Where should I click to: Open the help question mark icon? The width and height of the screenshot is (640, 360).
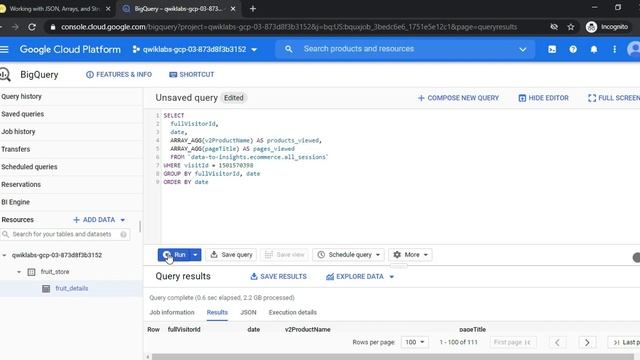click(x=573, y=49)
